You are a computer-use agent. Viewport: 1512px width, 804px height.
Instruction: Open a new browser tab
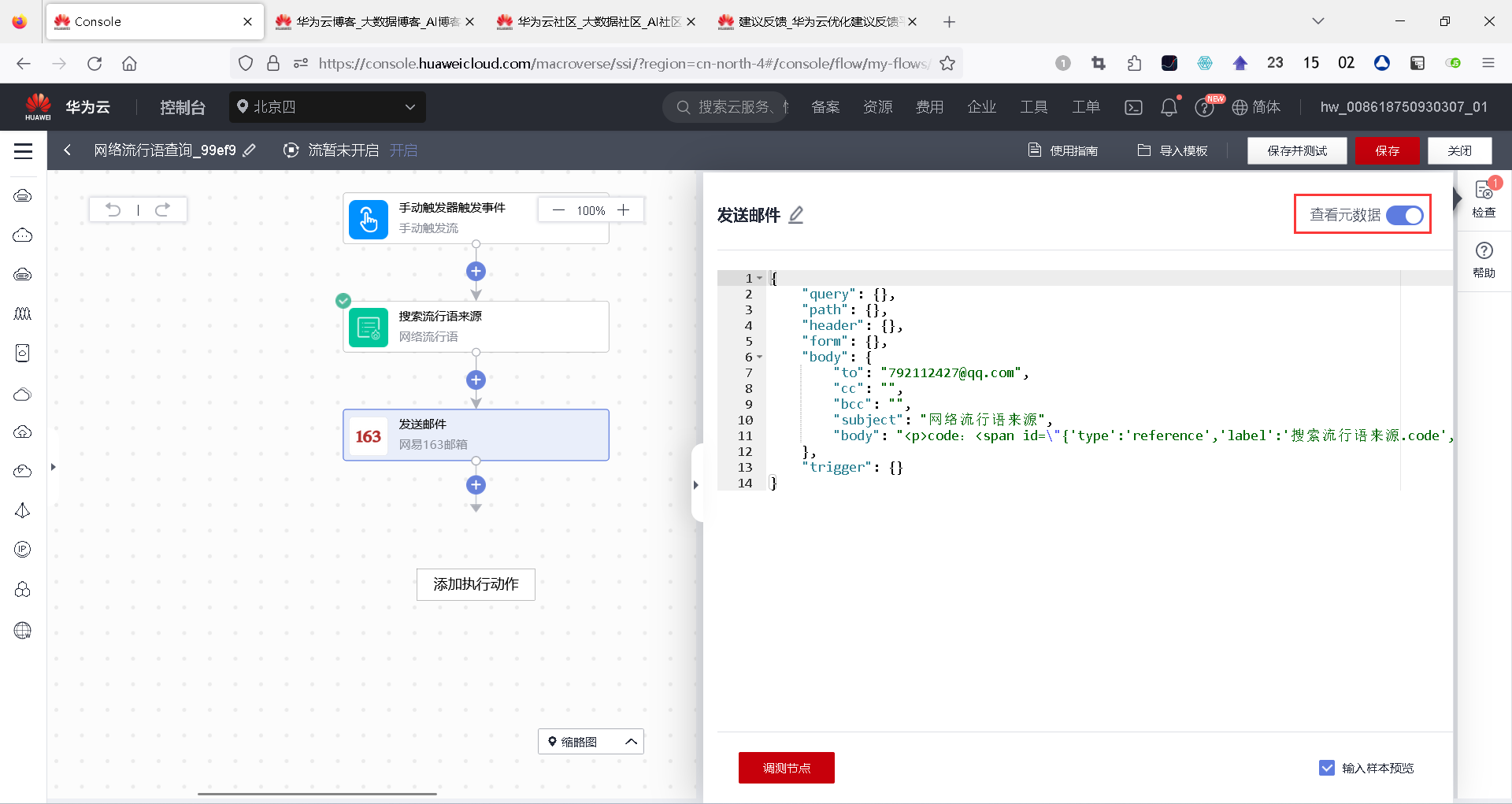pyautogui.click(x=949, y=21)
